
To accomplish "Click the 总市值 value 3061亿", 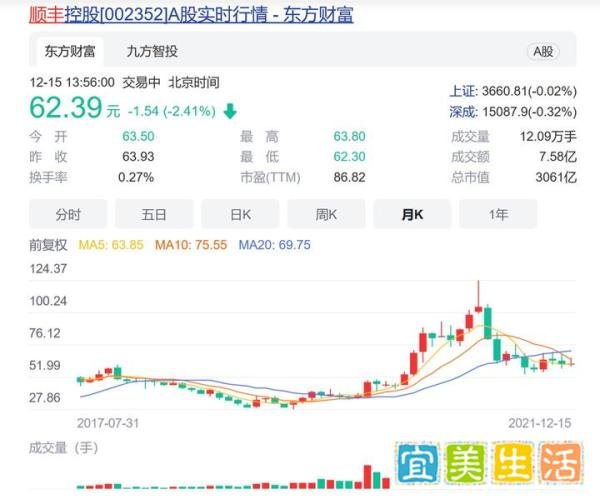I will click(556, 177).
